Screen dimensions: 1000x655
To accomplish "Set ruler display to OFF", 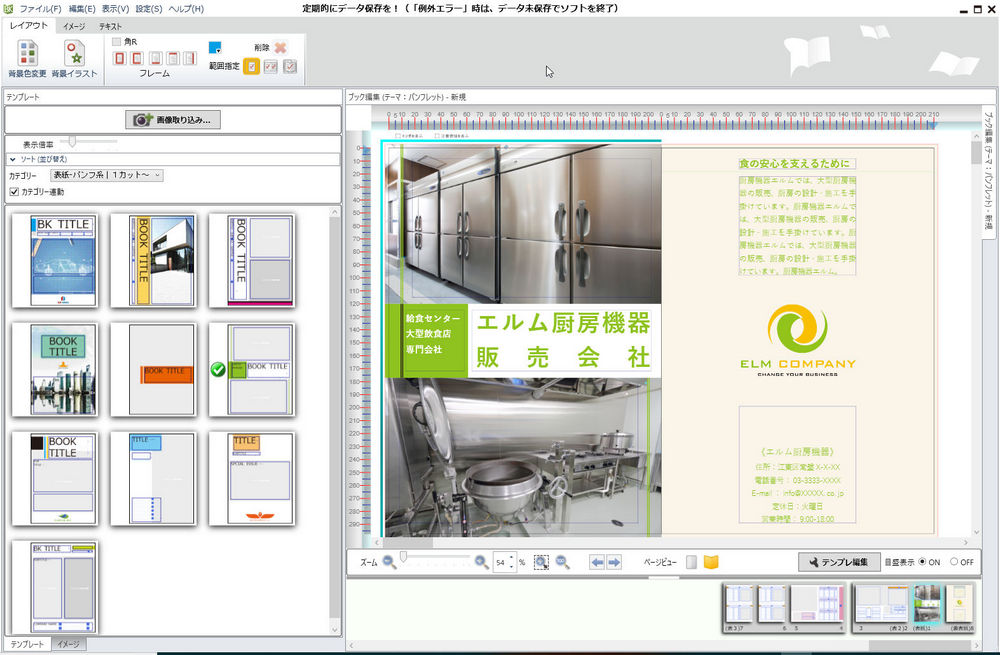I will 954,562.
